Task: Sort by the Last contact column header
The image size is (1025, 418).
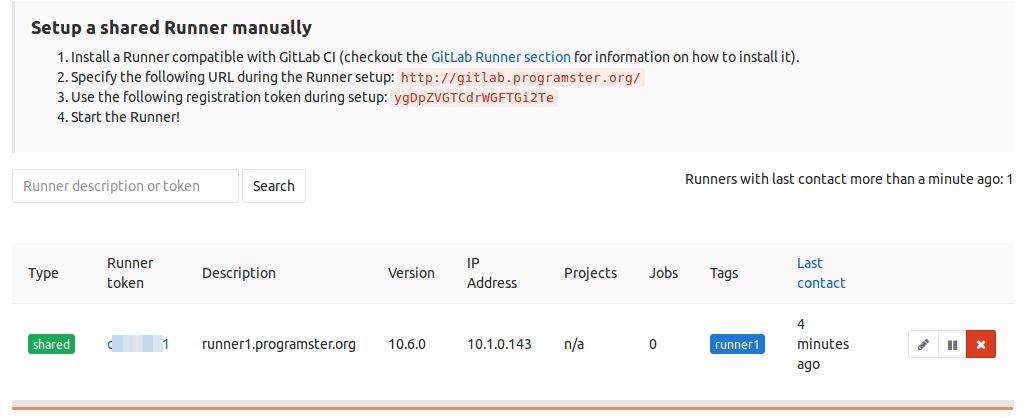Action: 821,273
